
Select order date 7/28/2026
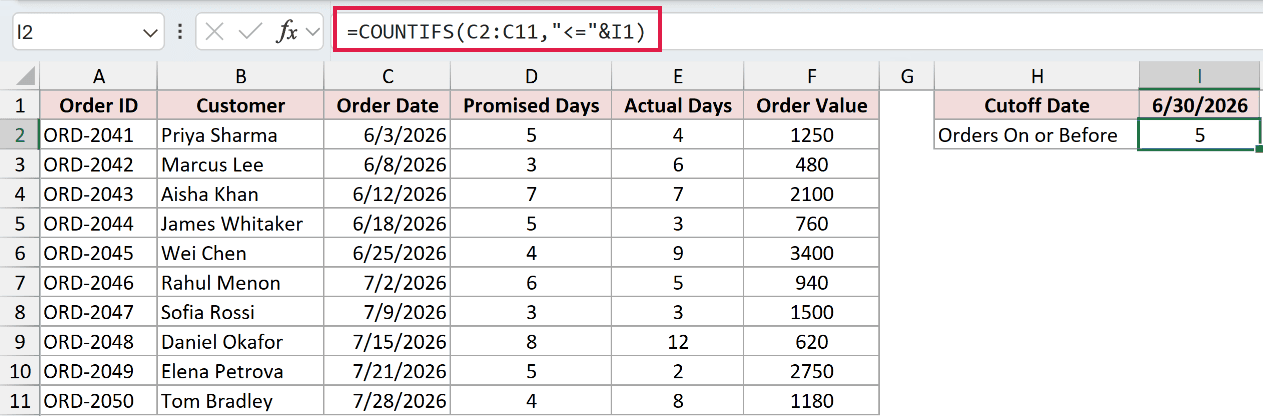tap(387, 402)
